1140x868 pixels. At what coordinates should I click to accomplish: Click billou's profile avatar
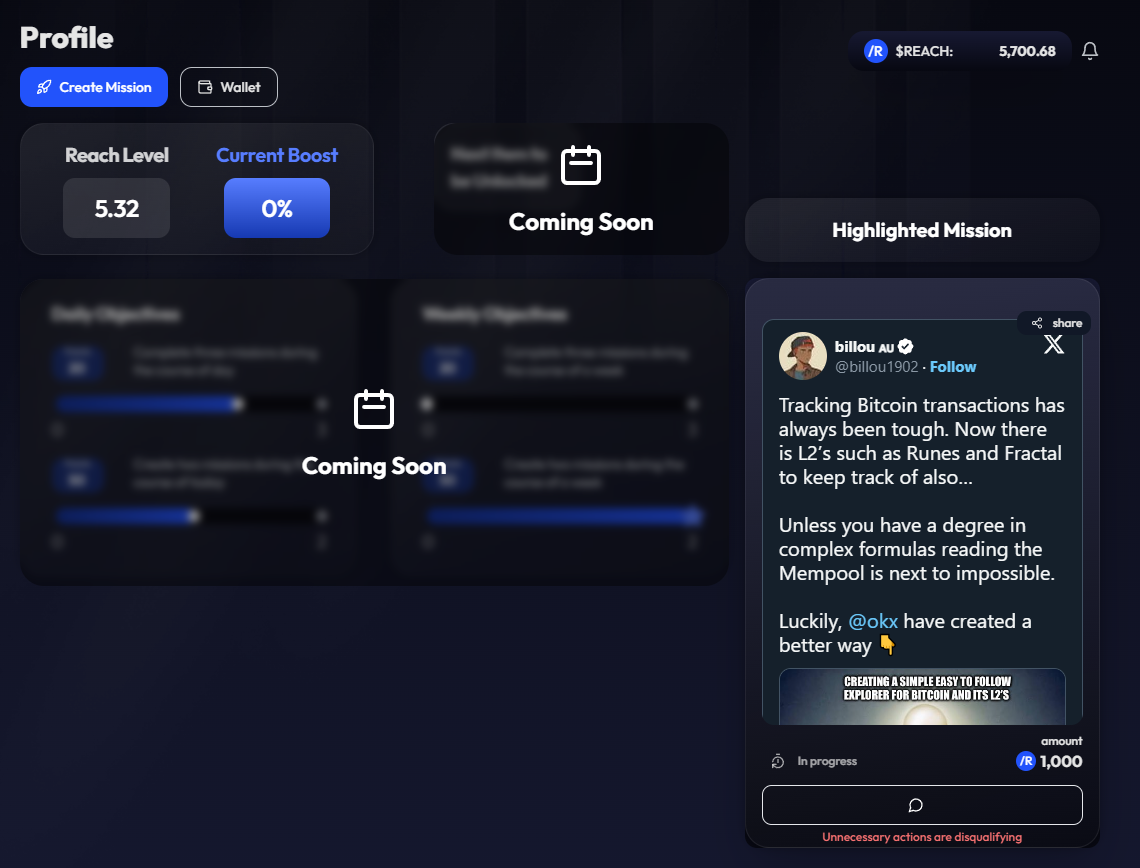(x=802, y=356)
